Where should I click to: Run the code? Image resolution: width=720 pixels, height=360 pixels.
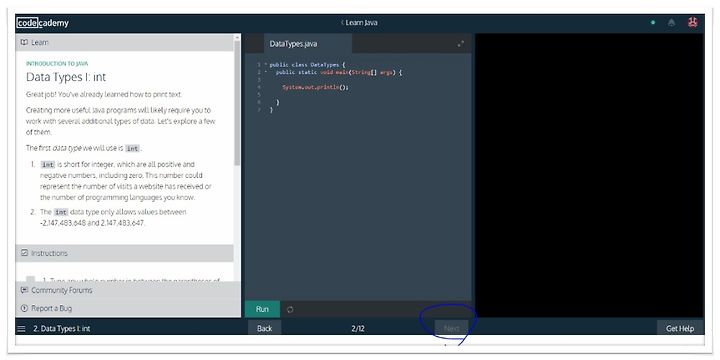coord(262,309)
